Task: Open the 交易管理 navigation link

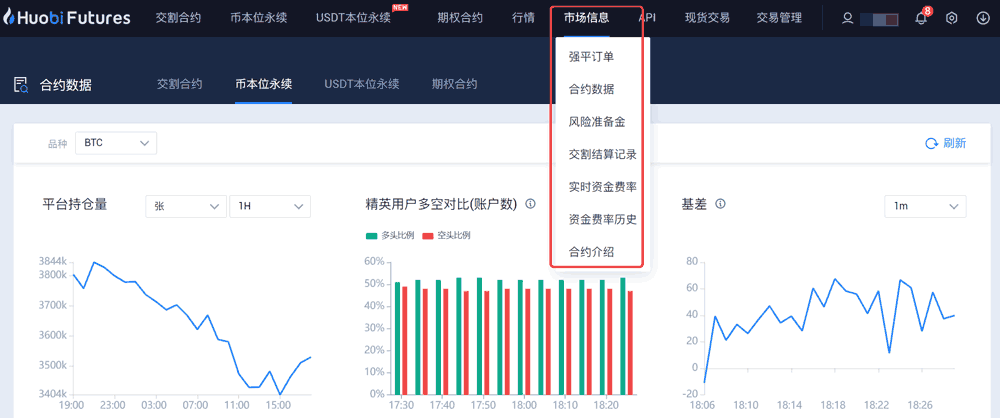Action: coord(779,18)
